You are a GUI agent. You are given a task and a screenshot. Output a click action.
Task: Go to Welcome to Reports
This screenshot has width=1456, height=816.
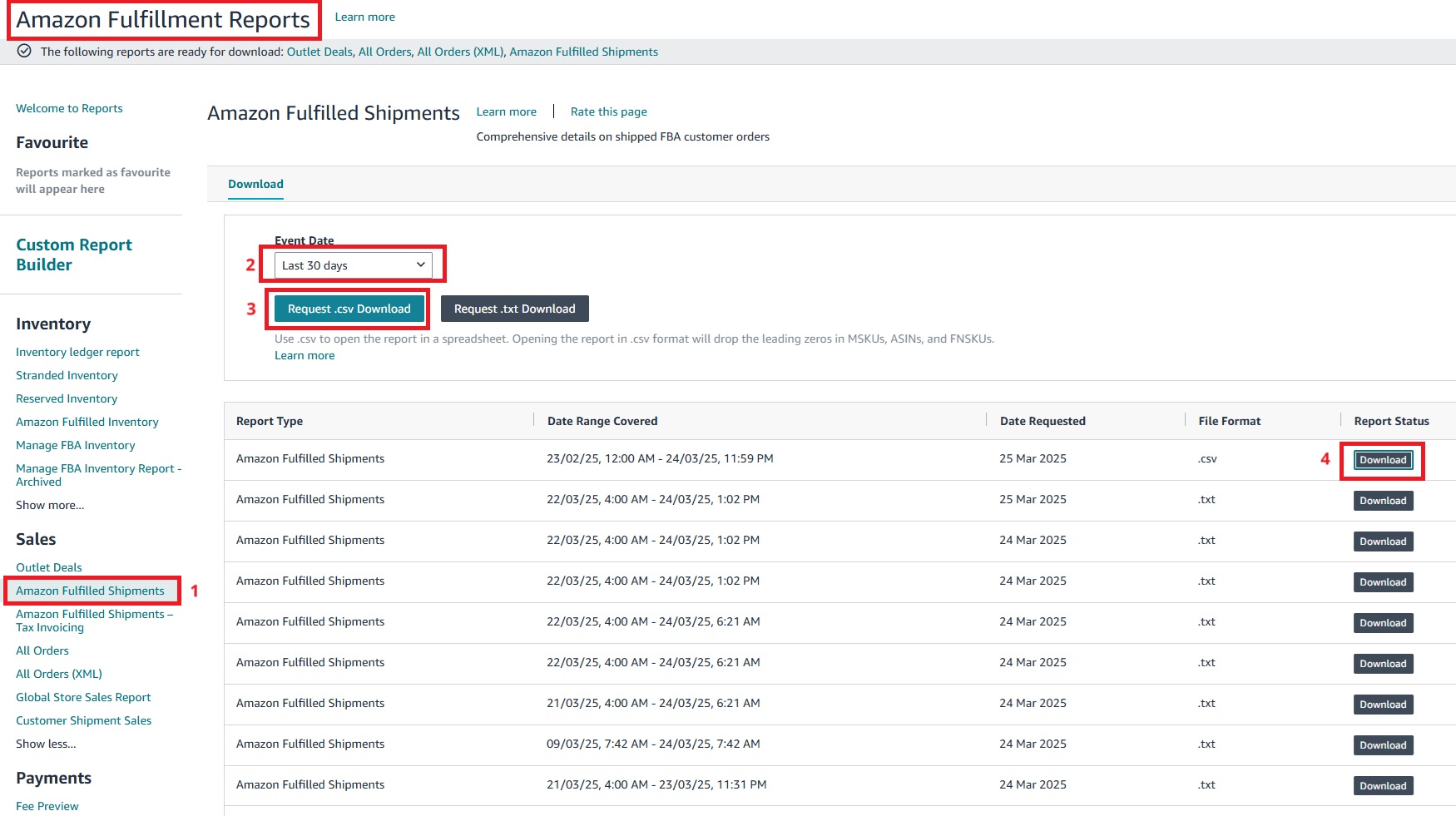[x=69, y=108]
